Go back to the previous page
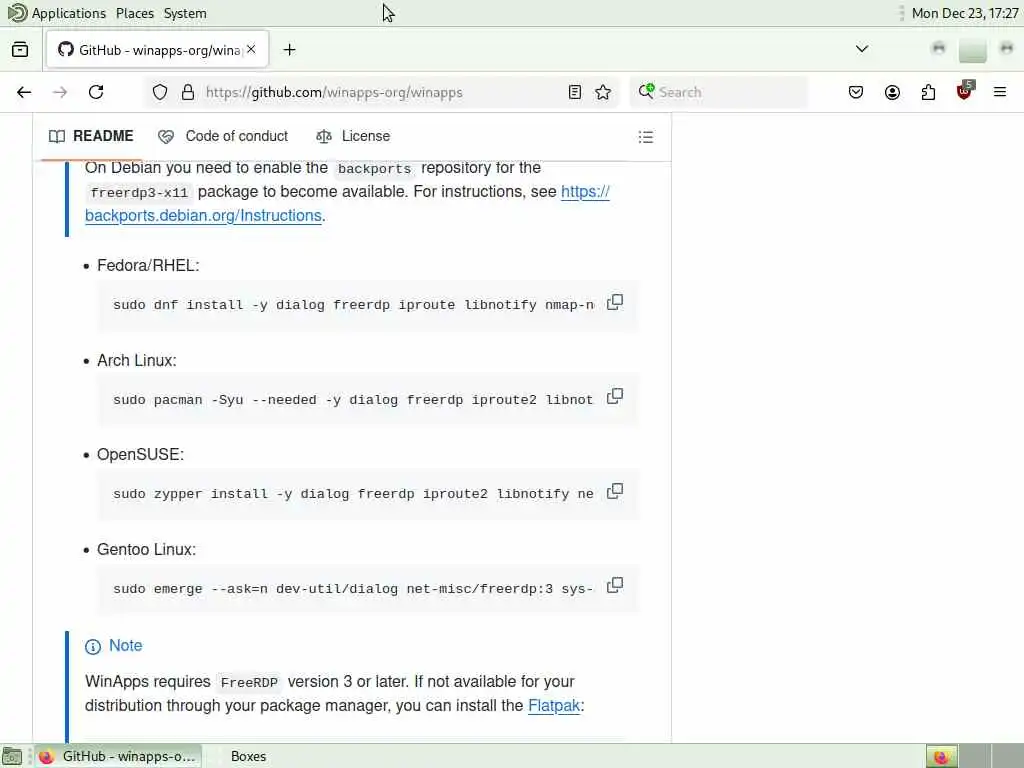Image resolution: width=1024 pixels, height=768 pixels. (24, 92)
